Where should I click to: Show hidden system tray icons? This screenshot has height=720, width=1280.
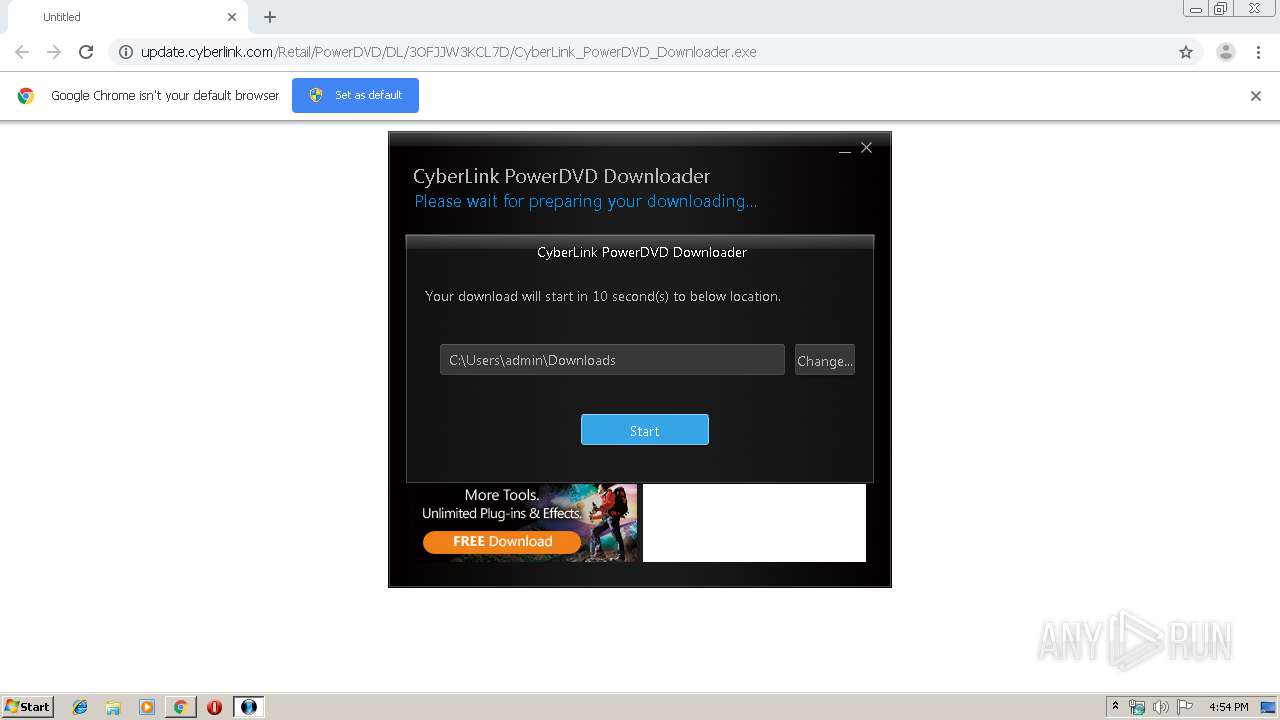point(1115,707)
